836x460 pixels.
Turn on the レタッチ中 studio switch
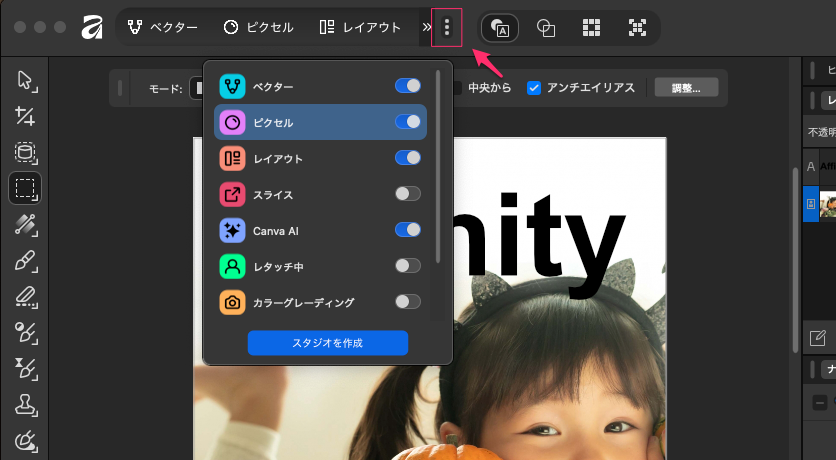pyautogui.click(x=407, y=266)
